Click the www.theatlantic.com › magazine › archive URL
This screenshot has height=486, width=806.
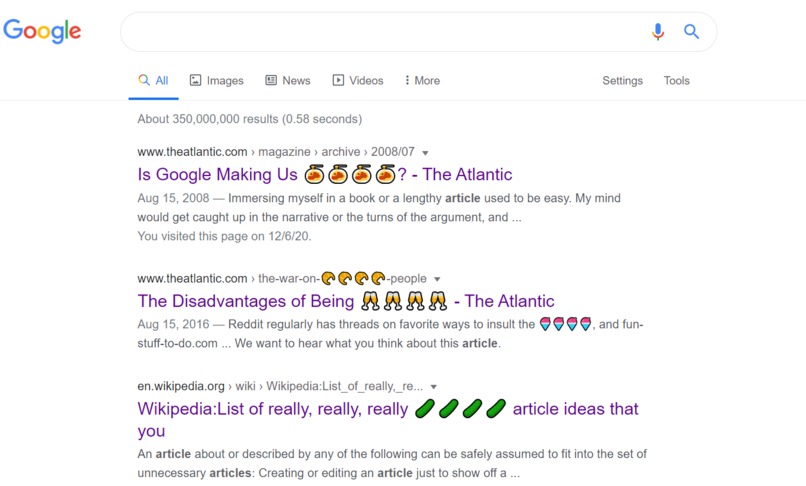276,152
